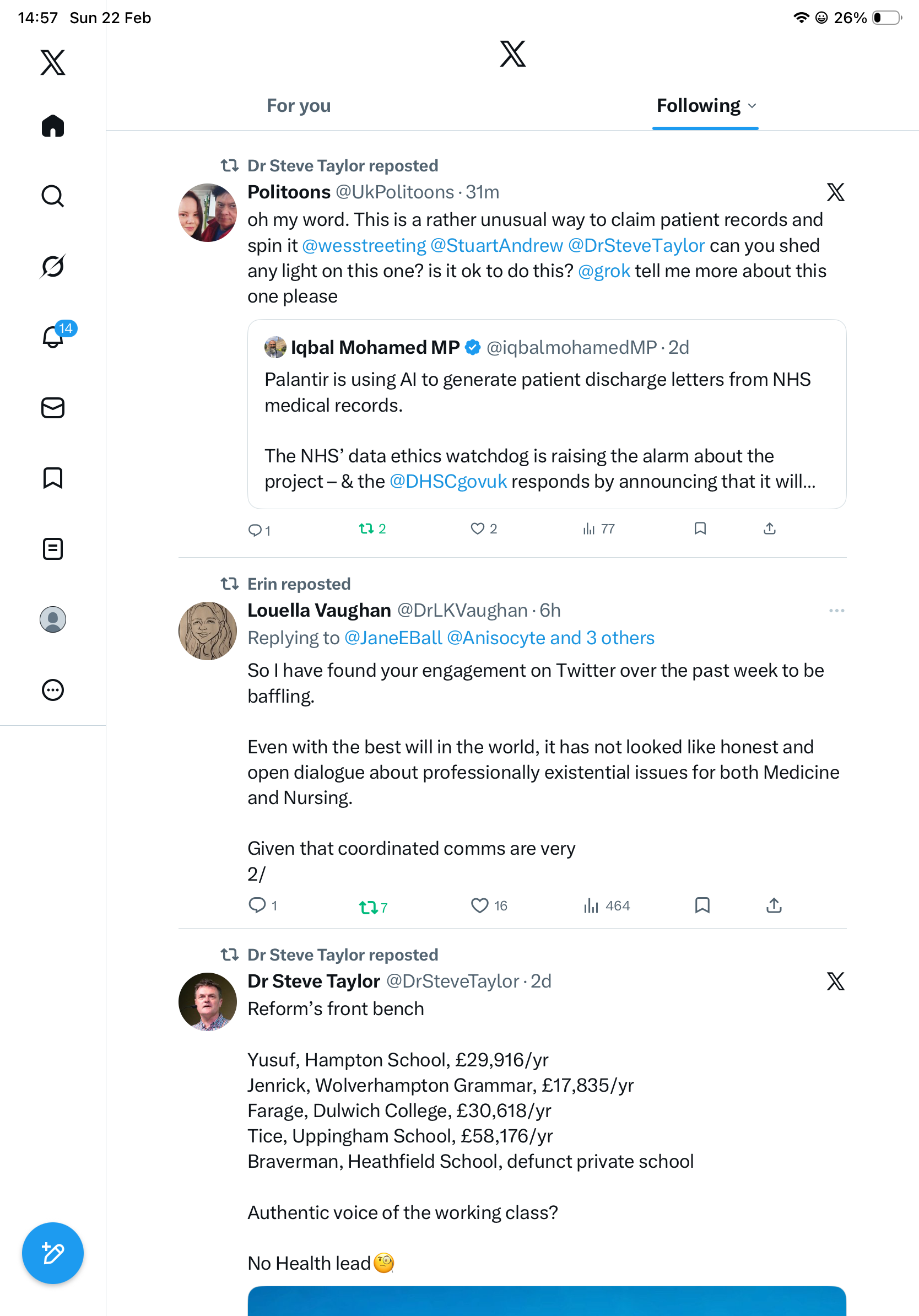Open Messages envelope icon
The width and height of the screenshot is (919, 1316).
pyautogui.click(x=53, y=407)
